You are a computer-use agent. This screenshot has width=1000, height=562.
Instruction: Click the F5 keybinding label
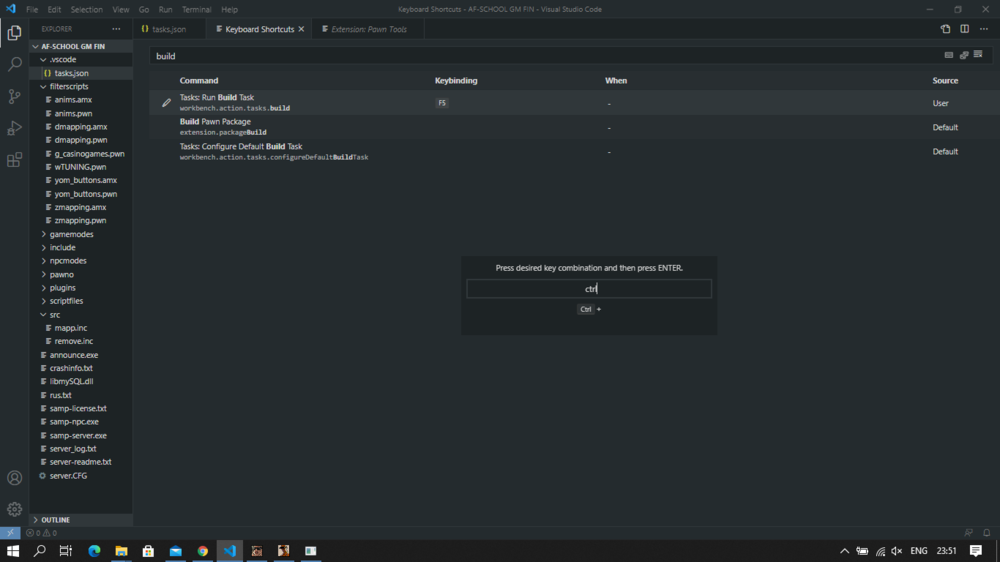pyautogui.click(x=442, y=103)
